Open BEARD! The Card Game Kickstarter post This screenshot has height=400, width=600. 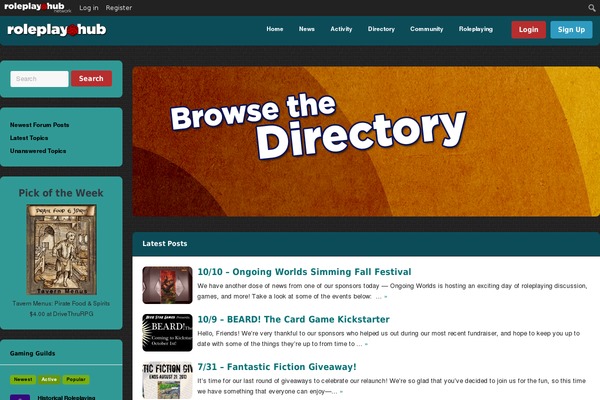[293, 319]
